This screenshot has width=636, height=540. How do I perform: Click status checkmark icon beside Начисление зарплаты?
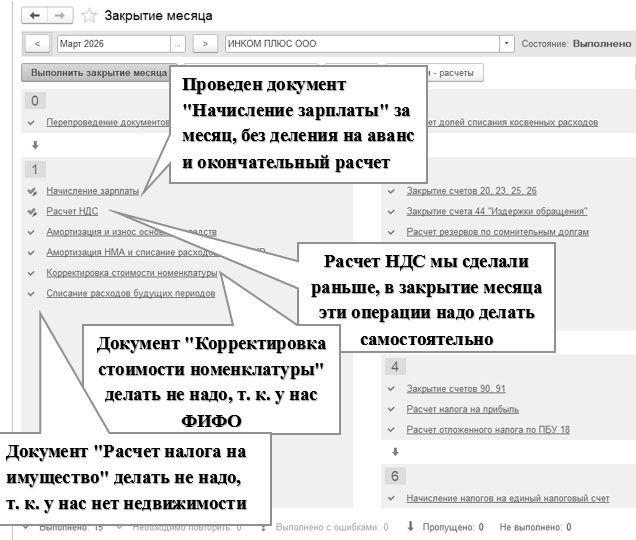32,191
